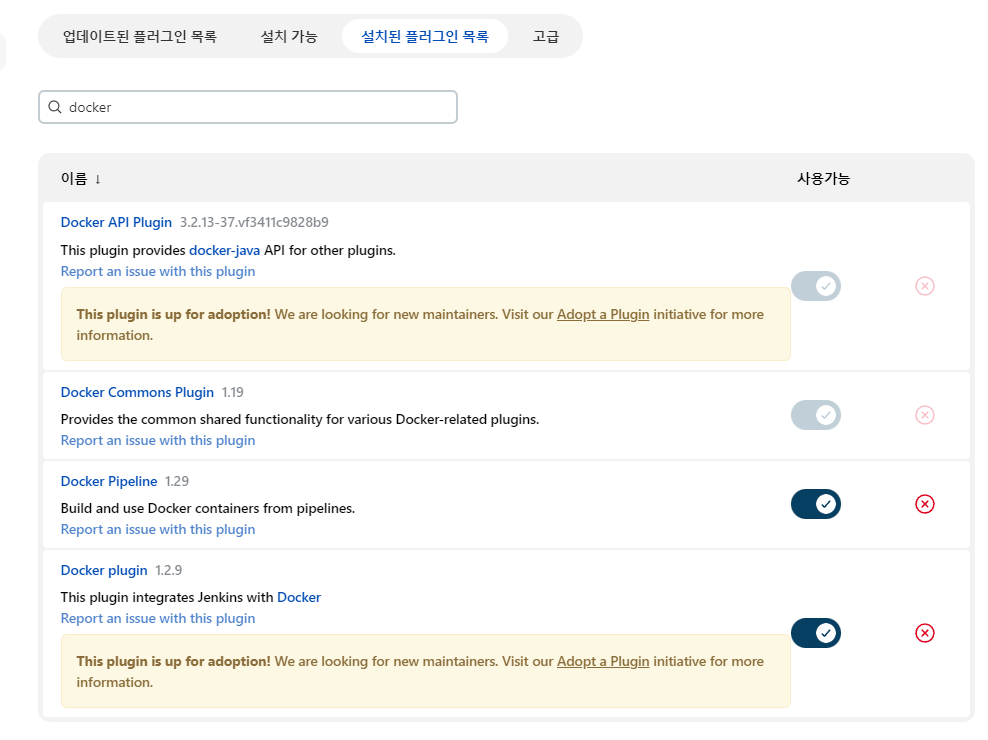Uninstall Docker Pipeline via red X icon

point(924,504)
